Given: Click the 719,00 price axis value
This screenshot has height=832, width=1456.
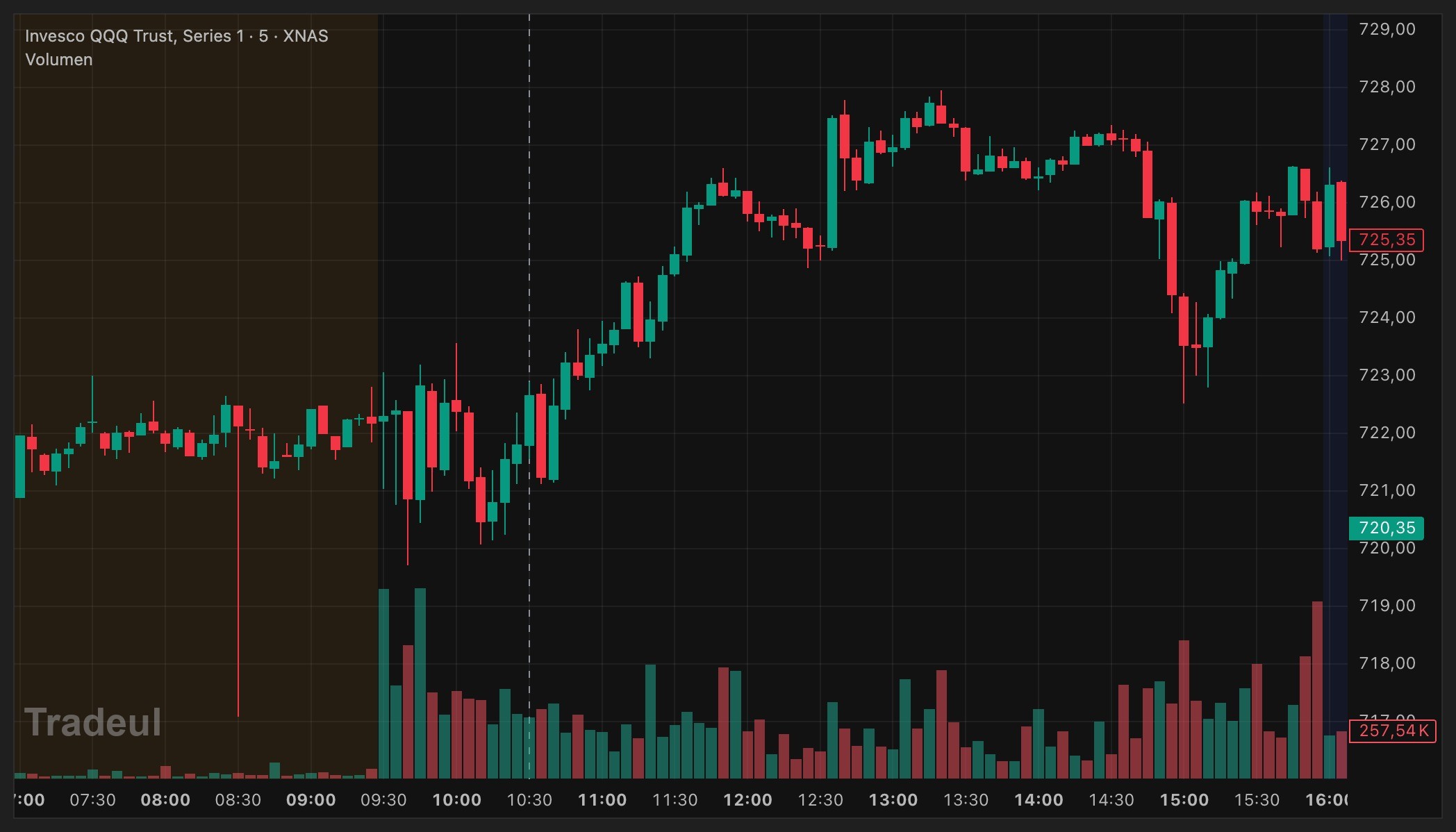Looking at the screenshot, I should [1387, 606].
